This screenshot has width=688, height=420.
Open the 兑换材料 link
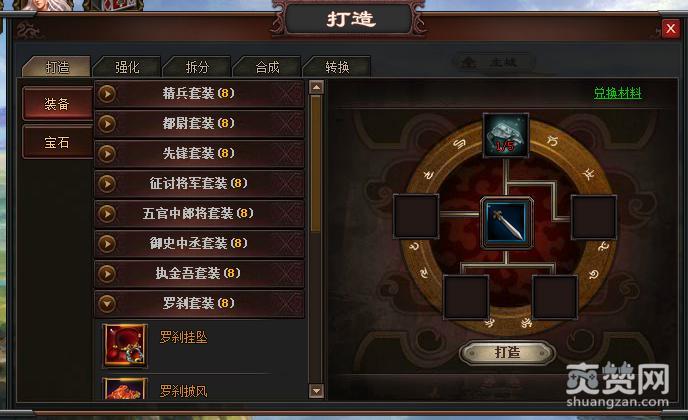(x=617, y=93)
